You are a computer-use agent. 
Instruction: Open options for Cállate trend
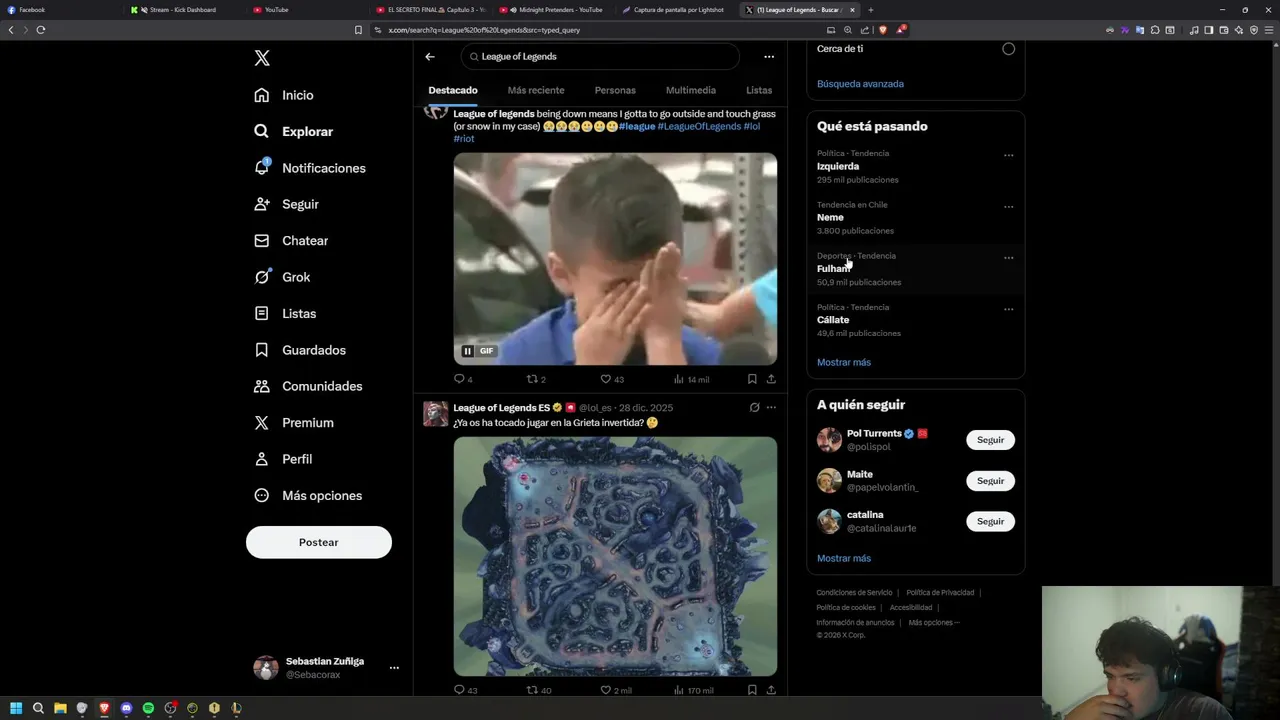[x=1008, y=309]
